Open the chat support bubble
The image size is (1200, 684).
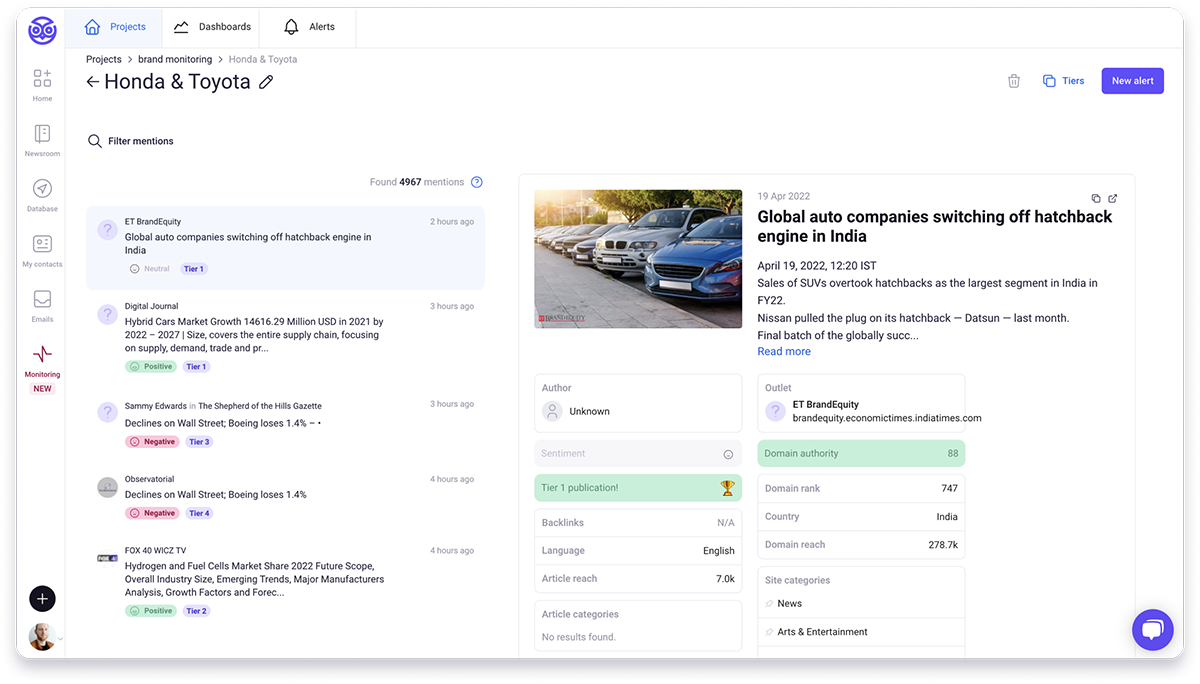pos(1152,630)
